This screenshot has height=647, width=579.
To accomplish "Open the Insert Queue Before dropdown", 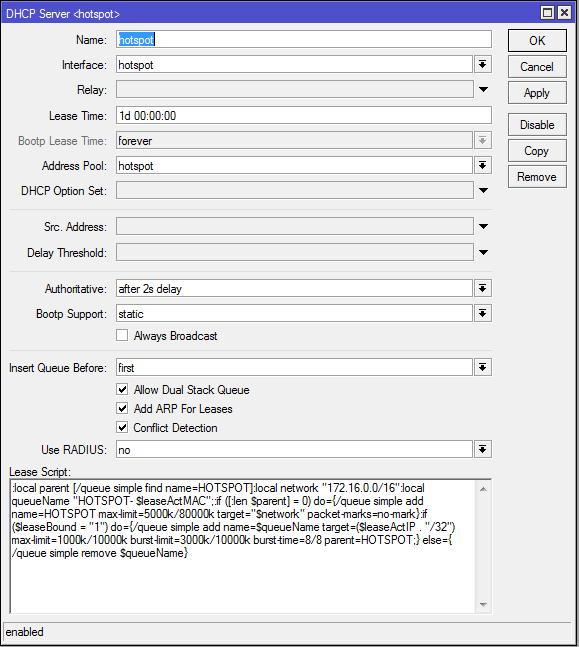I will click(x=482, y=367).
